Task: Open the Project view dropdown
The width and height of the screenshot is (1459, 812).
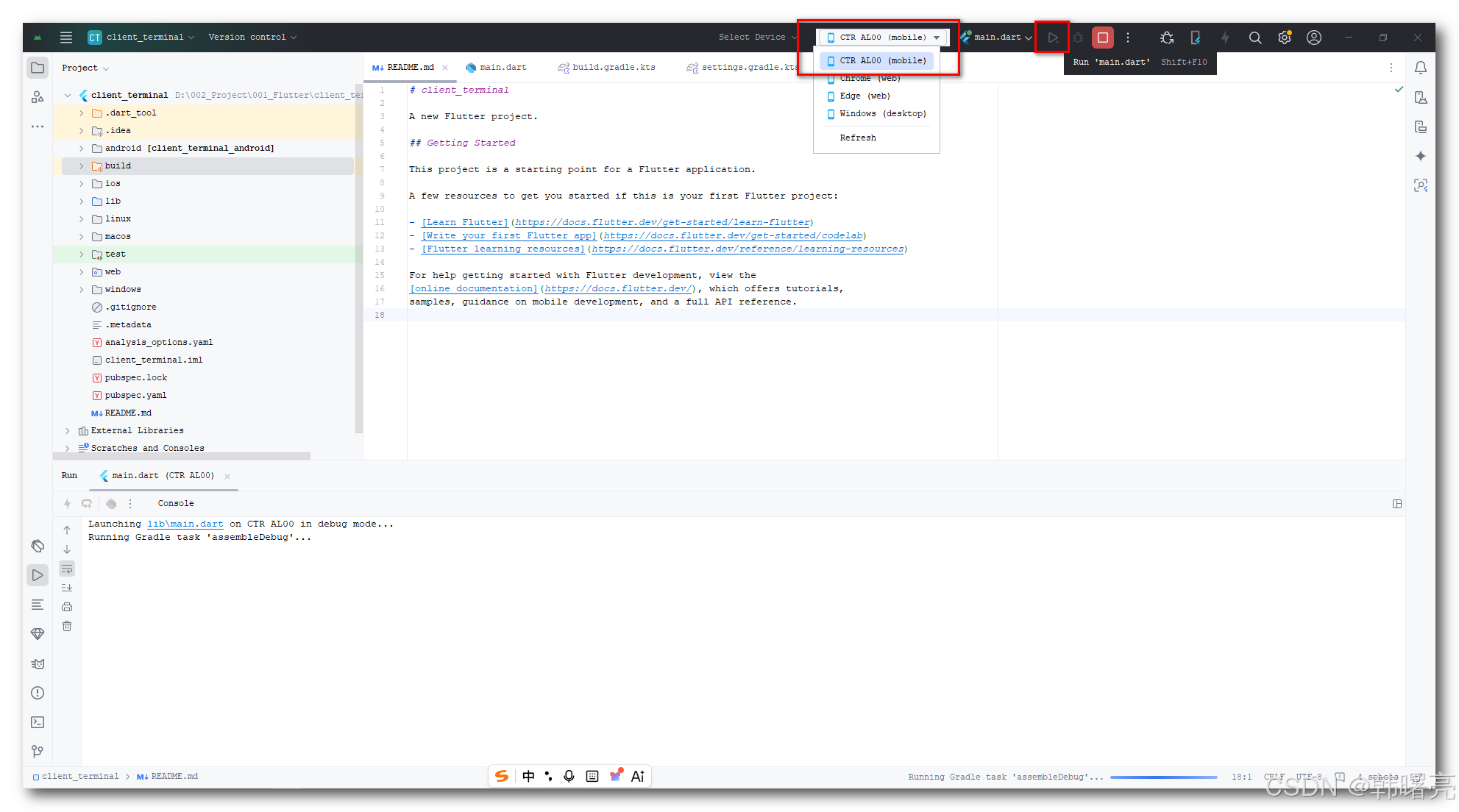Action: [x=85, y=68]
